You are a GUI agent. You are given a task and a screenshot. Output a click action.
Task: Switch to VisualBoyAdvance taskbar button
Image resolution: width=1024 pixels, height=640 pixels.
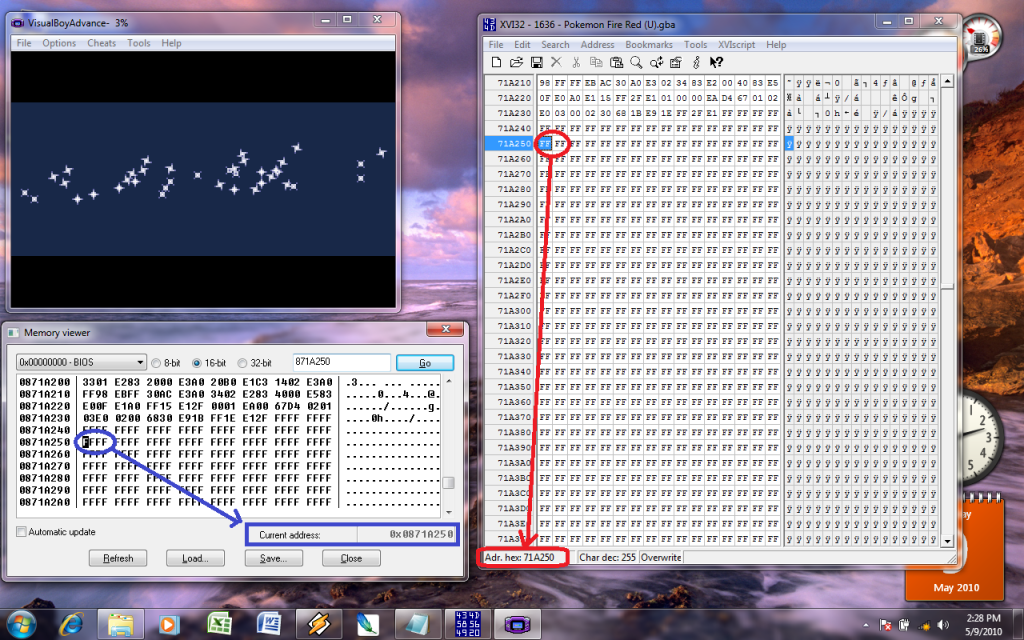tap(517, 624)
